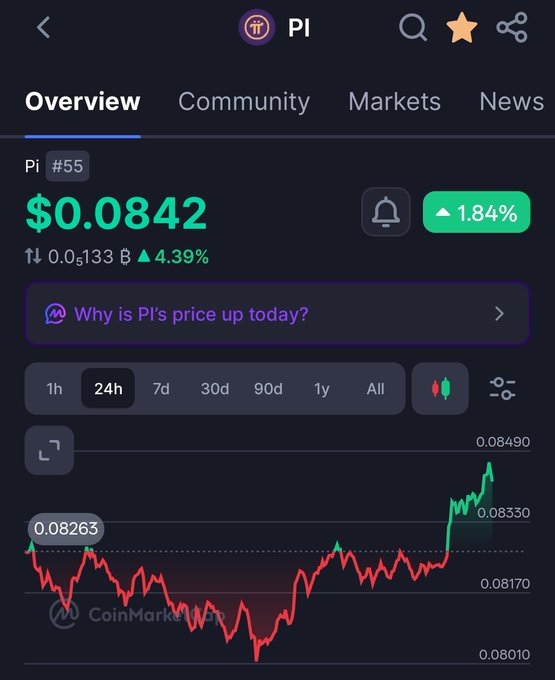The image size is (555, 680).
Task: Open 'Why is PI's price up today?'
Action: tap(278, 314)
